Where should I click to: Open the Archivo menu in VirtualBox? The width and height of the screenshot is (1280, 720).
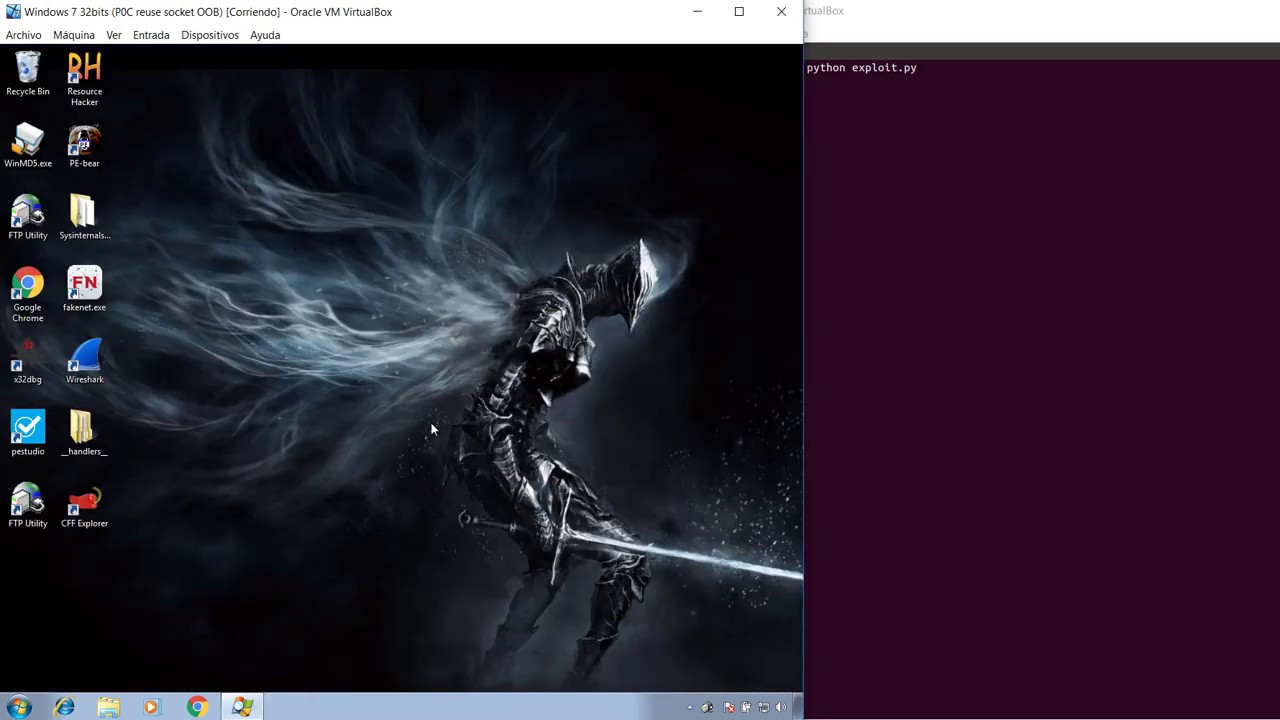[24, 35]
